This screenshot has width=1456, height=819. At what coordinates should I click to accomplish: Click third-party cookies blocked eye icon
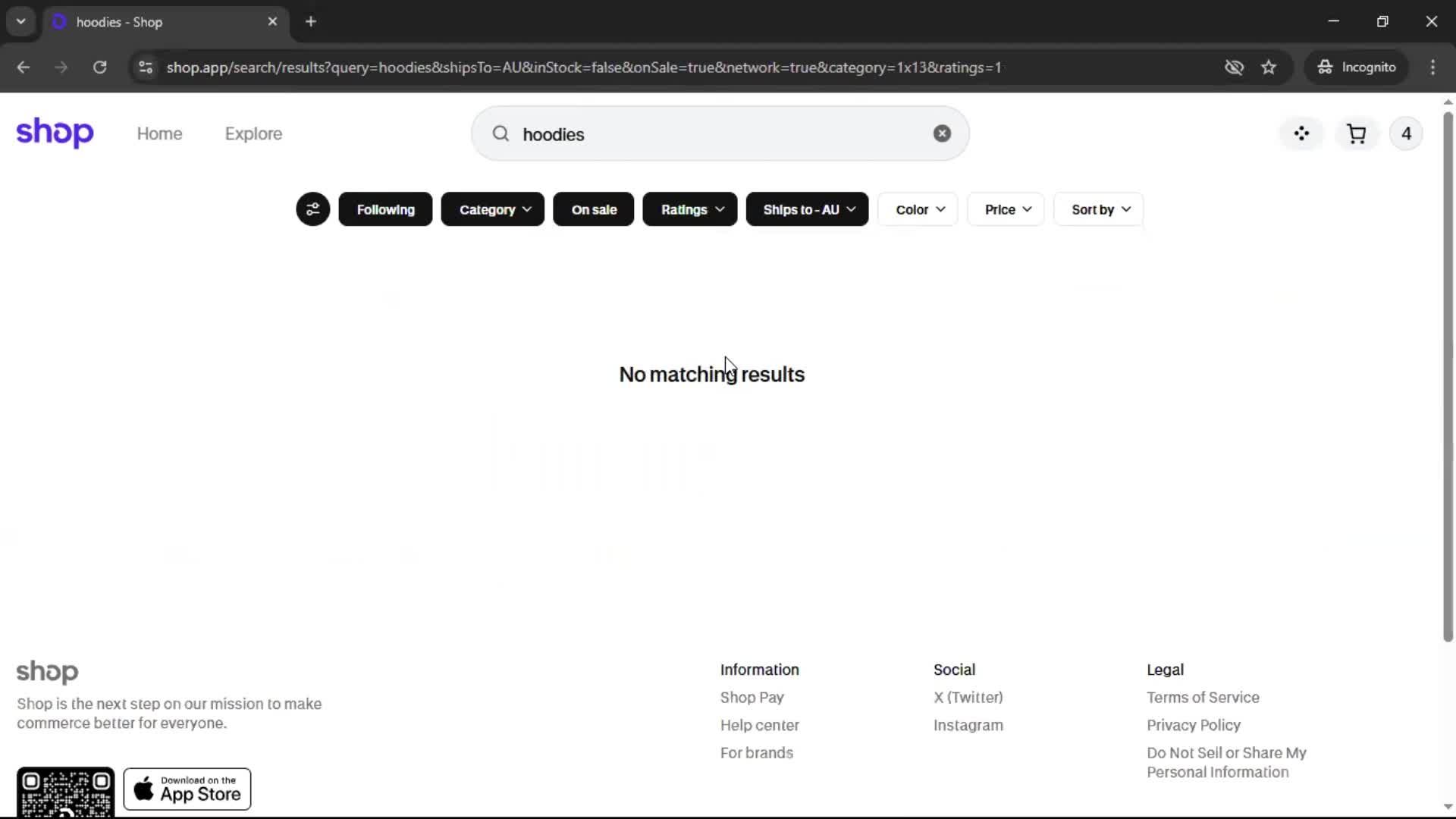pos(1234,67)
